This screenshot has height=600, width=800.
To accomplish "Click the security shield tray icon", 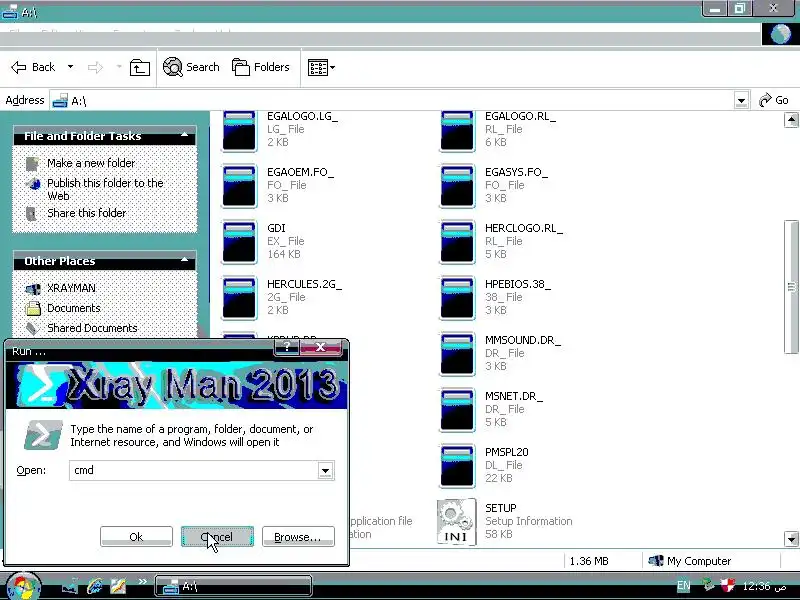I will pyautogui.click(x=728, y=585).
